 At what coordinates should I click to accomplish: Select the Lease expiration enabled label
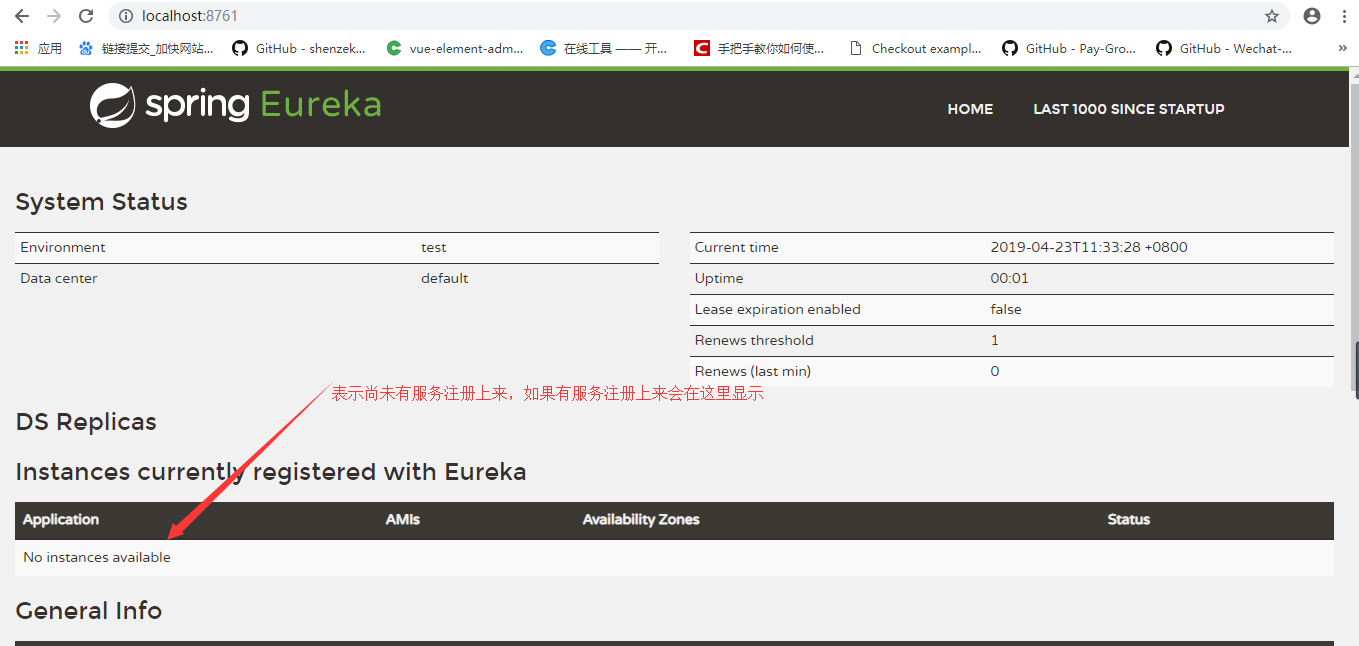pyautogui.click(x=778, y=309)
